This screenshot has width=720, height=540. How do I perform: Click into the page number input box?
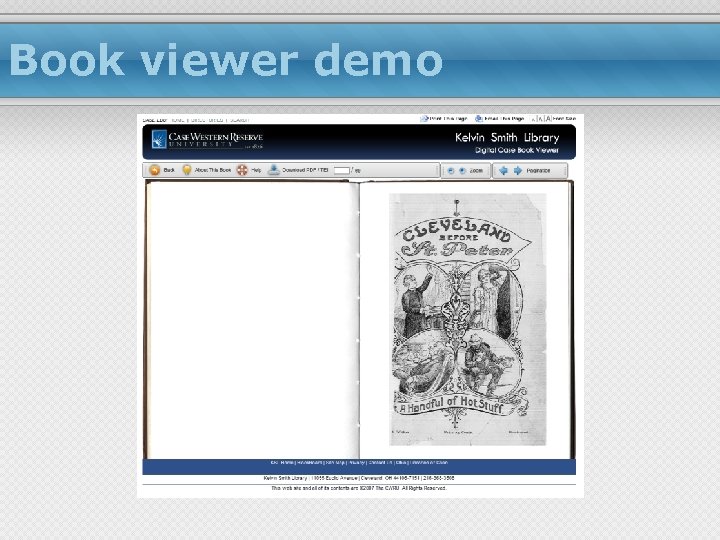[342, 170]
